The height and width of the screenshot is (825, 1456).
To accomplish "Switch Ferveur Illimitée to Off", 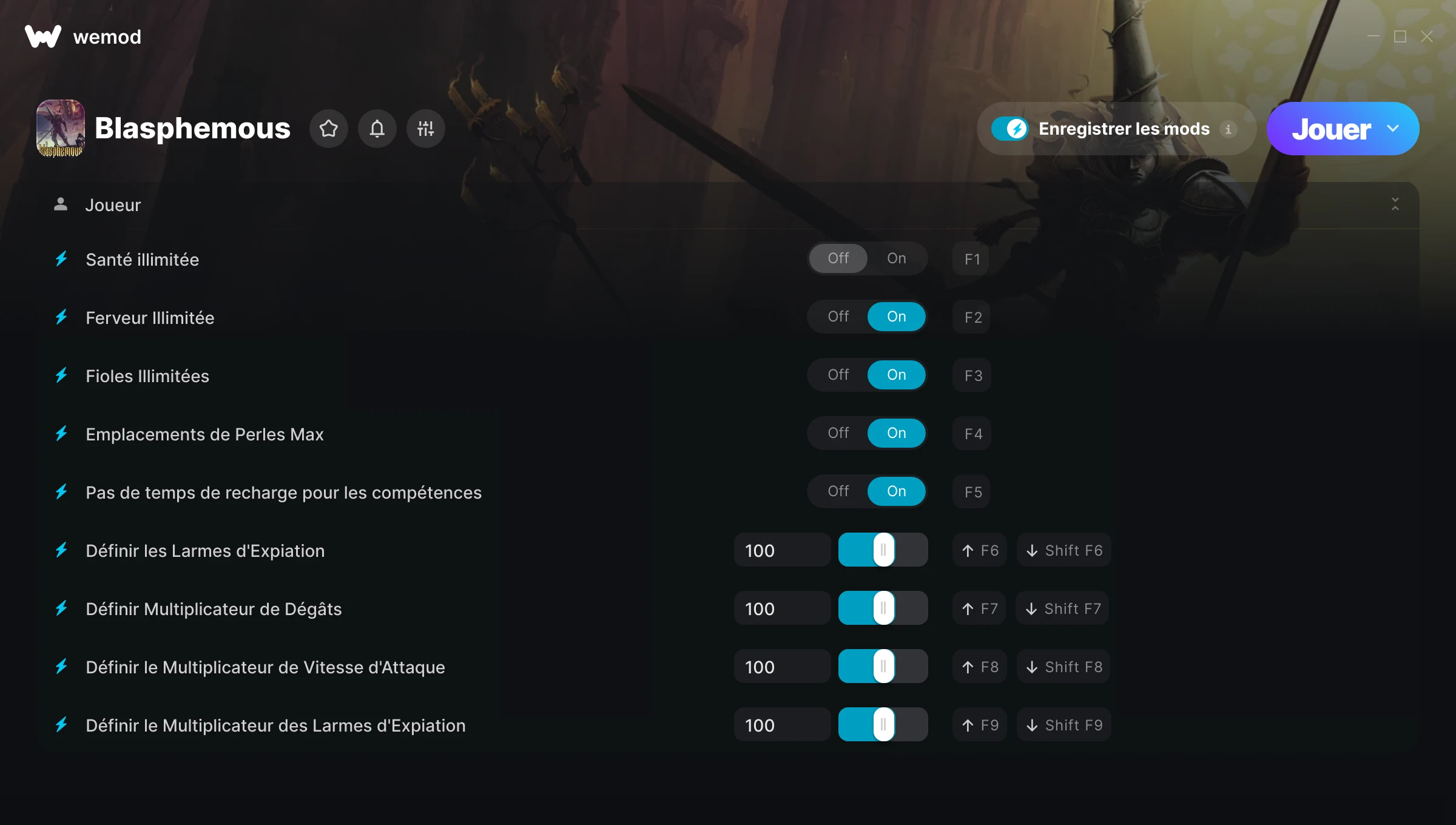I will tap(838, 317).
